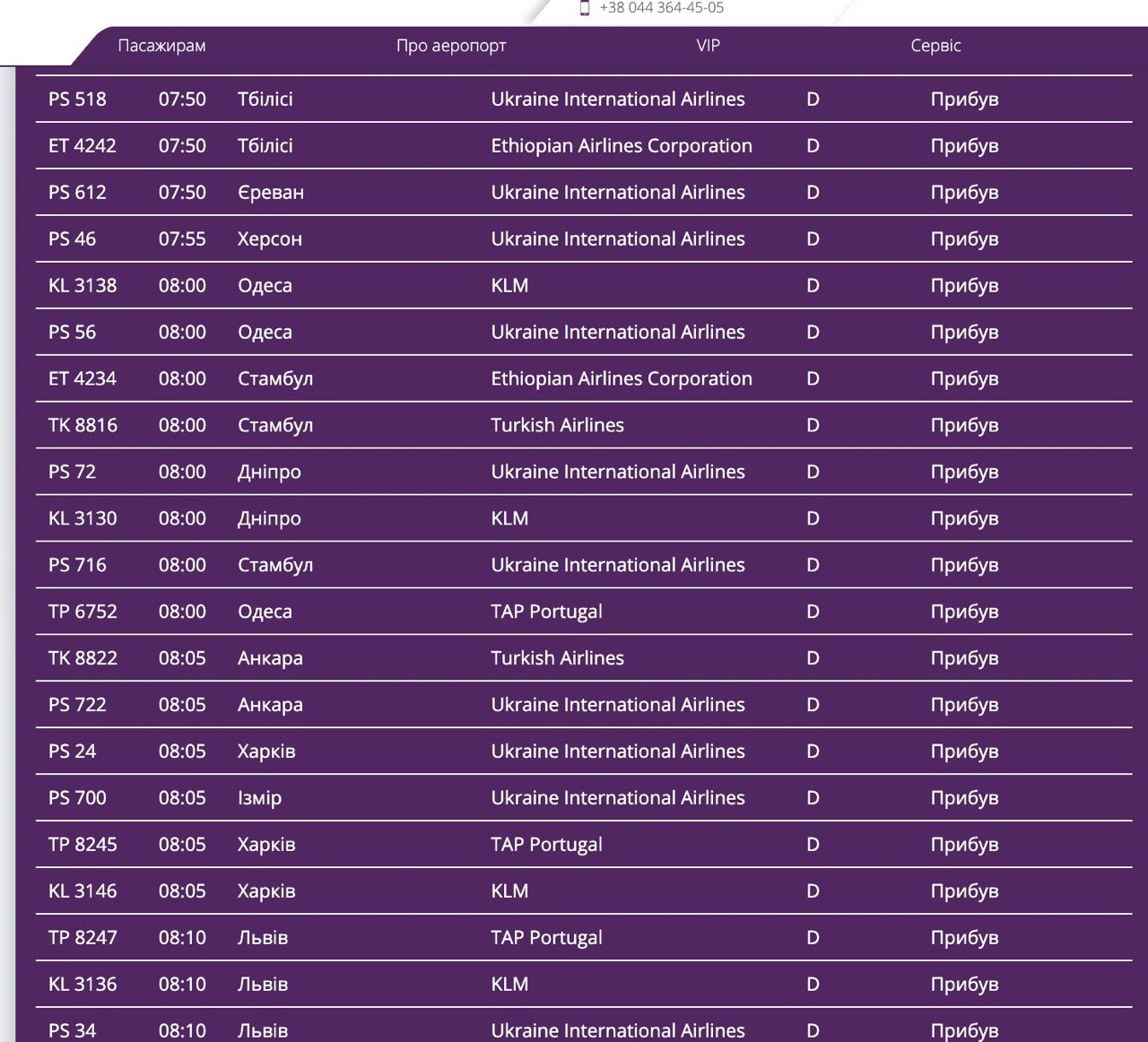The image size is (1148, 1042).
Task: Click Прибув status in the TP 6752 row
Action: click(964, 613)
